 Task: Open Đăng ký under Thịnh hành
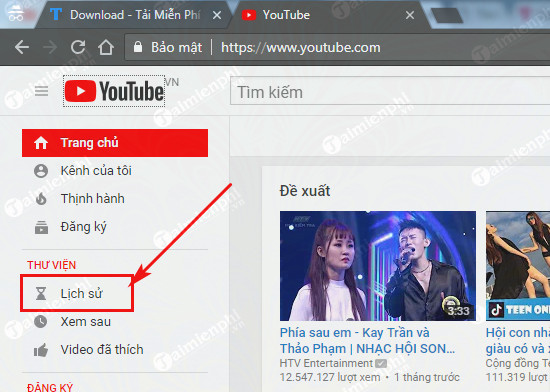(115, 227)
